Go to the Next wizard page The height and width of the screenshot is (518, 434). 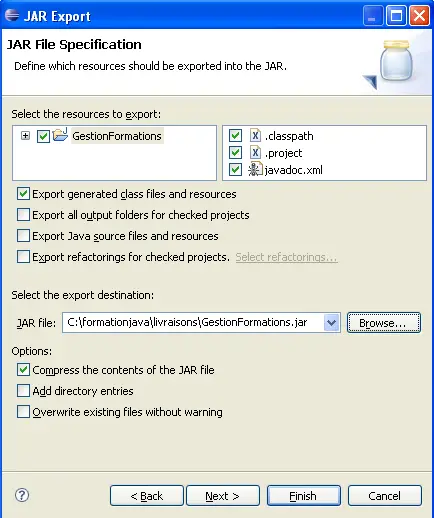pos(223,496)
